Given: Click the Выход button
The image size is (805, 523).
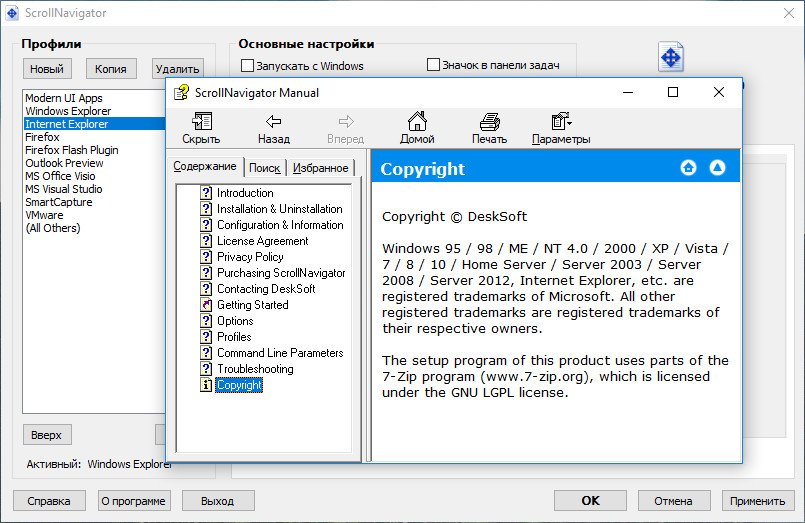Looking at the screenshot, I should 218,501.
